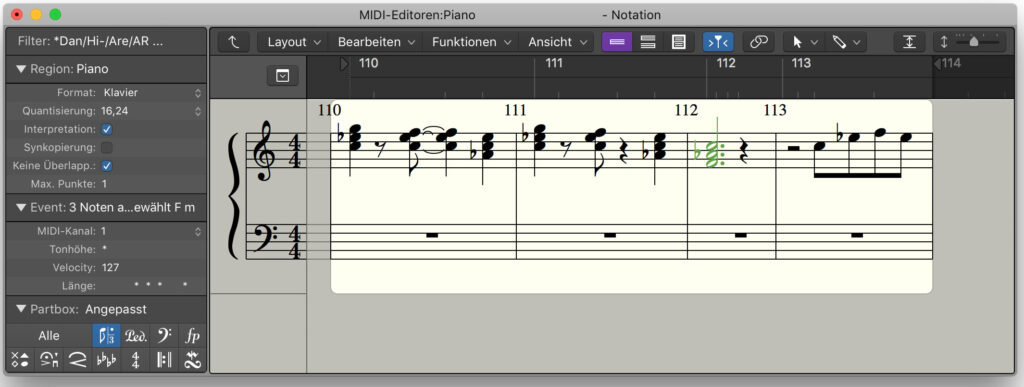The height and width of the screenshot is (387, 1024).
Task: Click the Max. Punkte value
Action: click(x=104, y=184)
